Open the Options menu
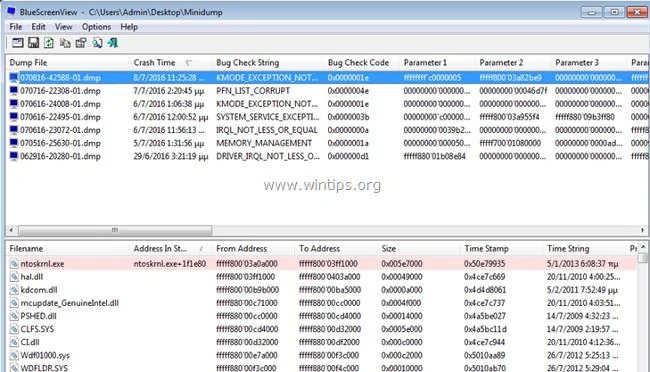Screen dimensions: 650x372 click(96, 27)
